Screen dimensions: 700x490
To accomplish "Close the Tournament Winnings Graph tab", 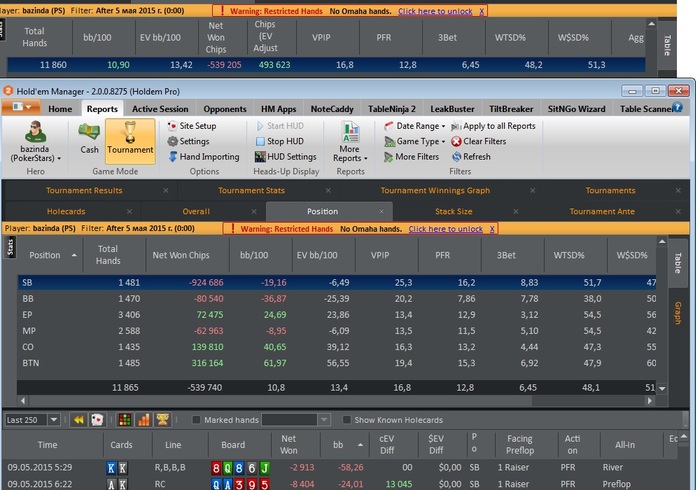I will click(x=532, y=191).
